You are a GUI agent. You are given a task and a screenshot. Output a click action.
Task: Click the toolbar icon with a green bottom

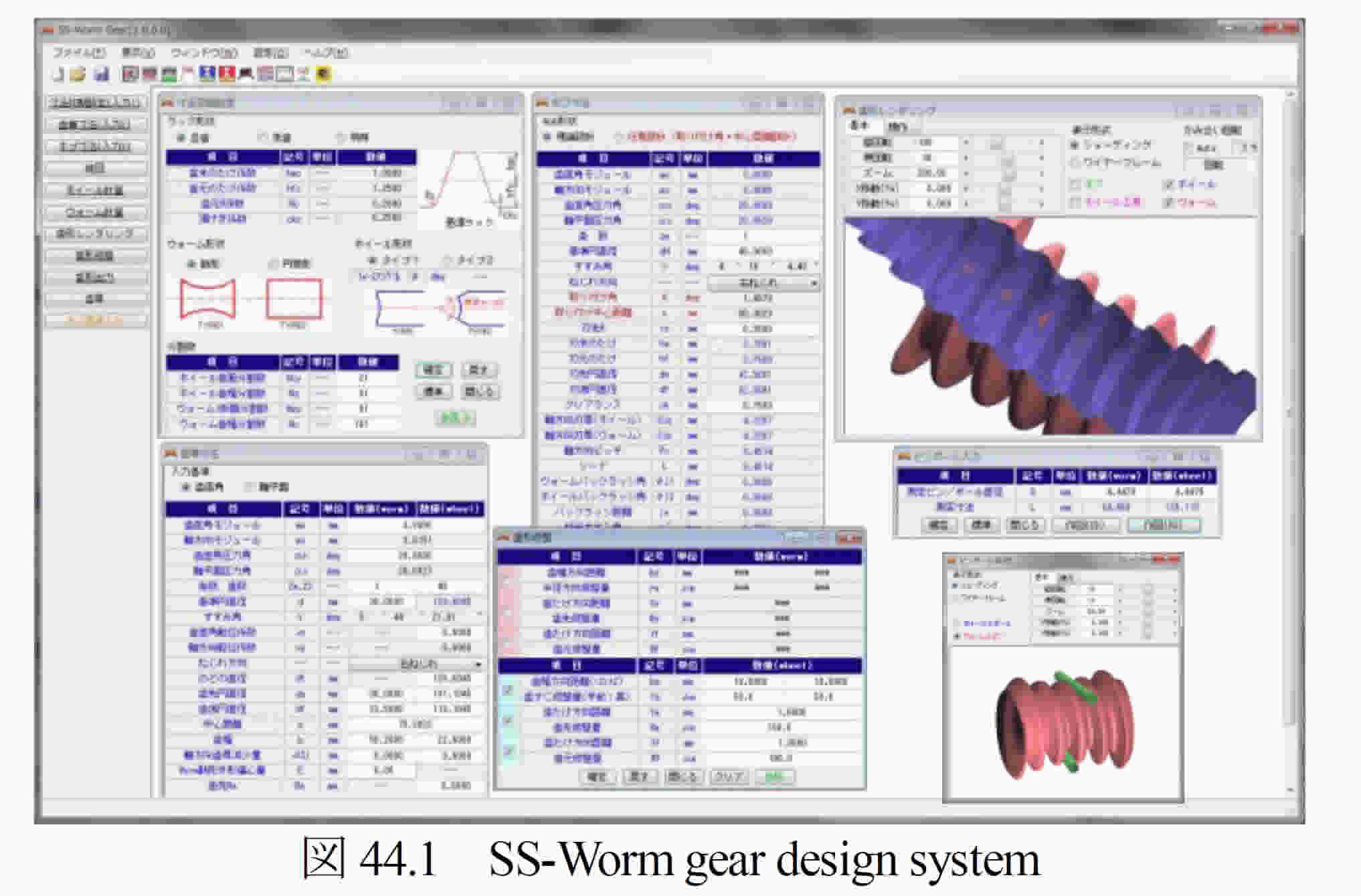click(x=168, y=74)
